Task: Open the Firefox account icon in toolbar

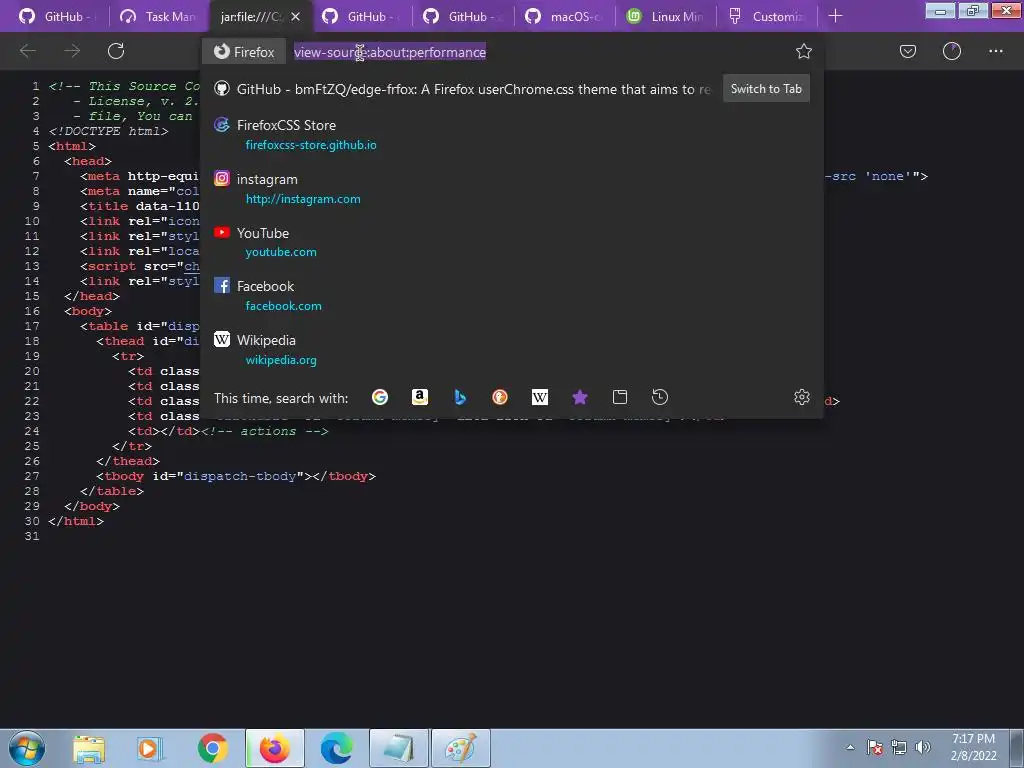Action: coord(952,51)
